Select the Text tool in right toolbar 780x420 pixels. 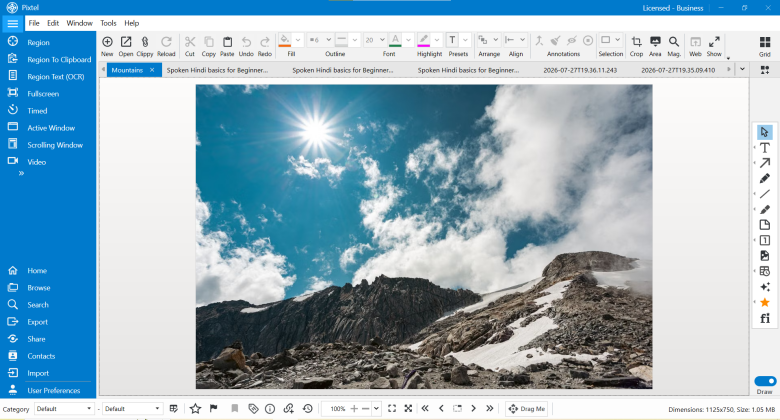click(765, 148)
